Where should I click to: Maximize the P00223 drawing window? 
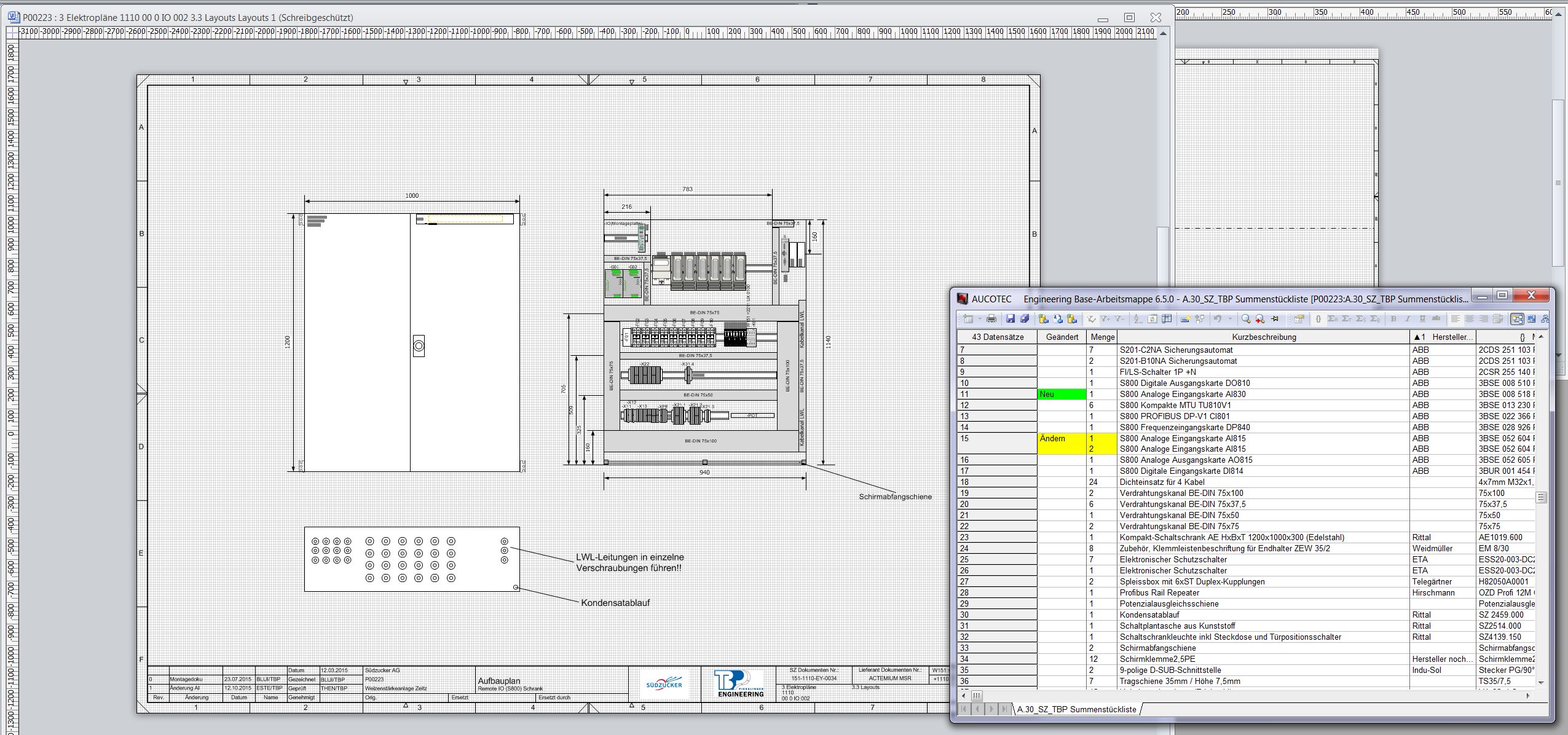pyautogui.click(x=1129, y=17)
